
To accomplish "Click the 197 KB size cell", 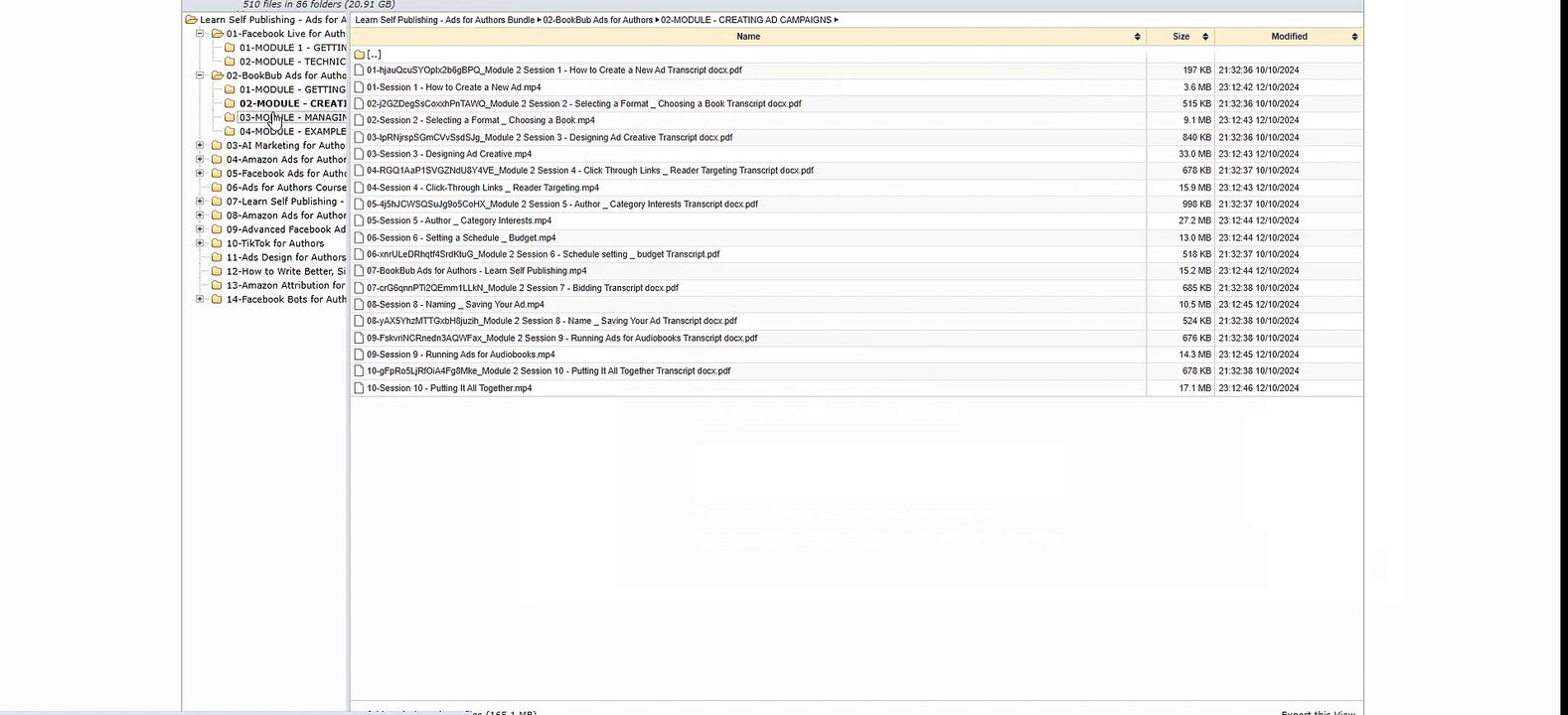I will [x=1196, y=71].
